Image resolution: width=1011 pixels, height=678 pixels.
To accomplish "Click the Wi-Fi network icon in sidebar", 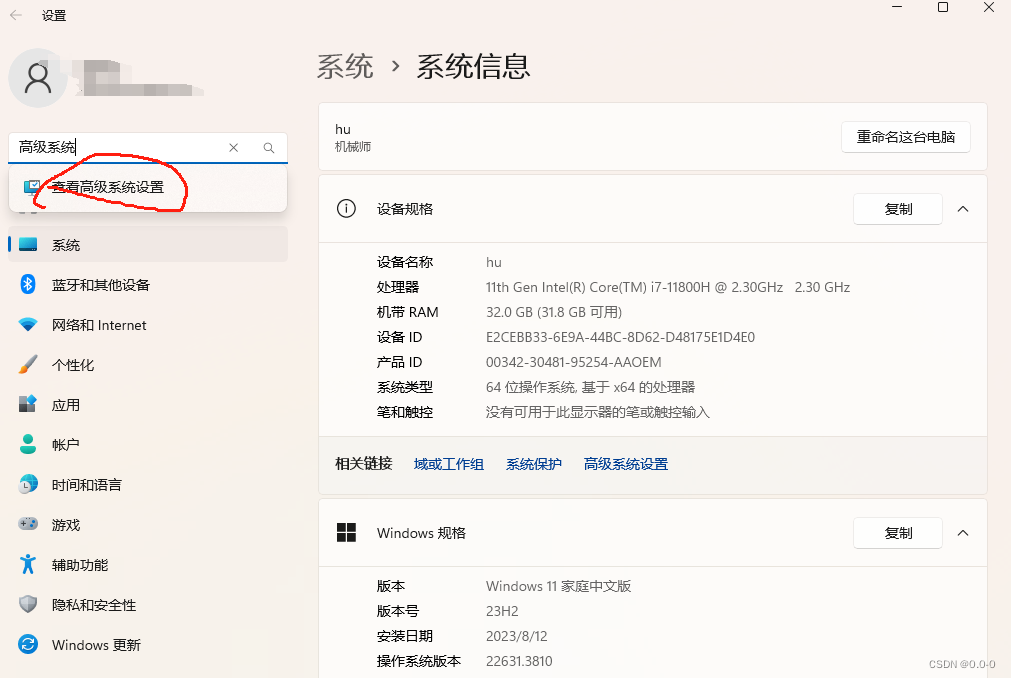I will pos(28,324).
